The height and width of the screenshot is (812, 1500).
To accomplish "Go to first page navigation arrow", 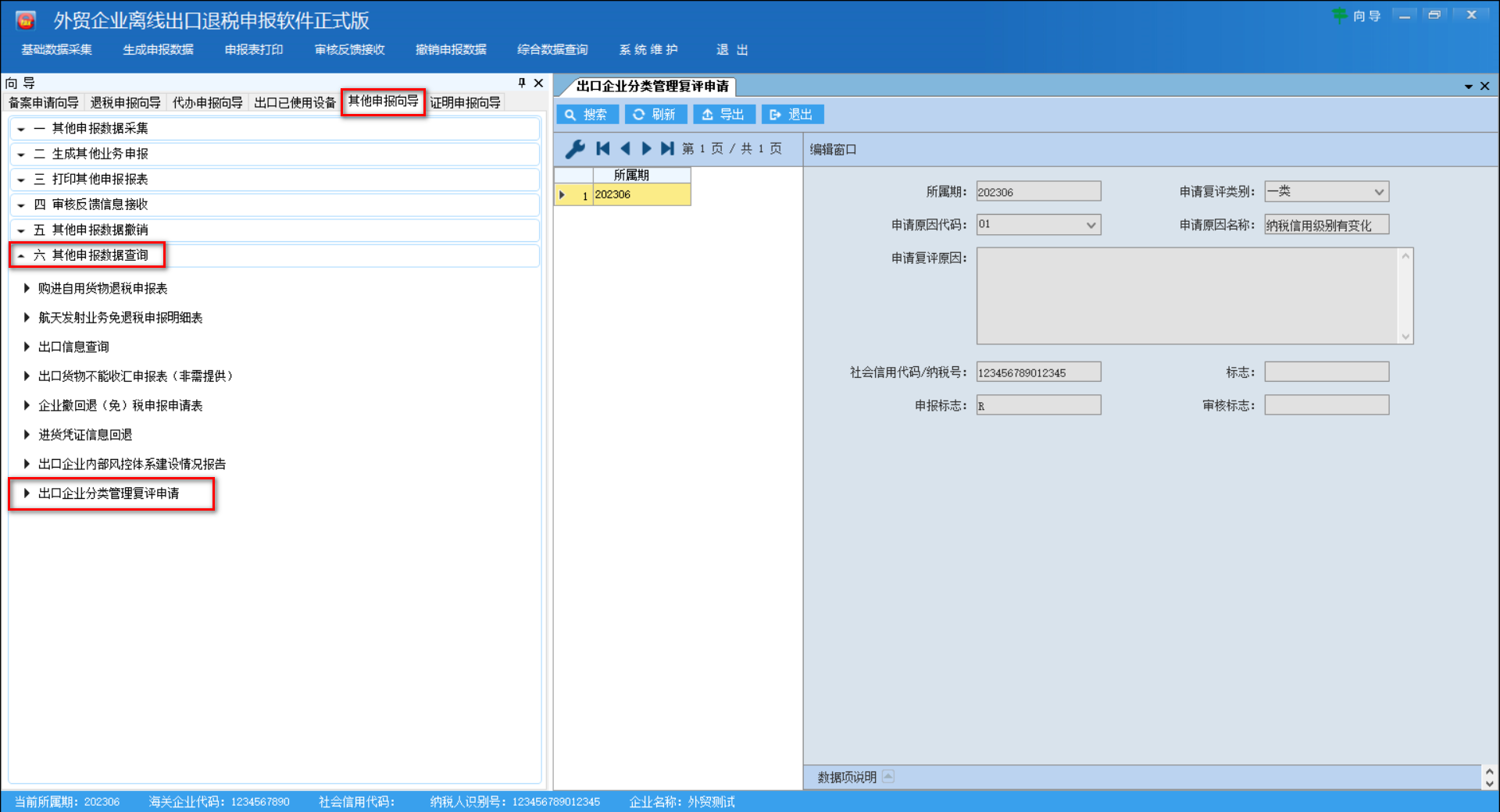I will click(602, 148).
